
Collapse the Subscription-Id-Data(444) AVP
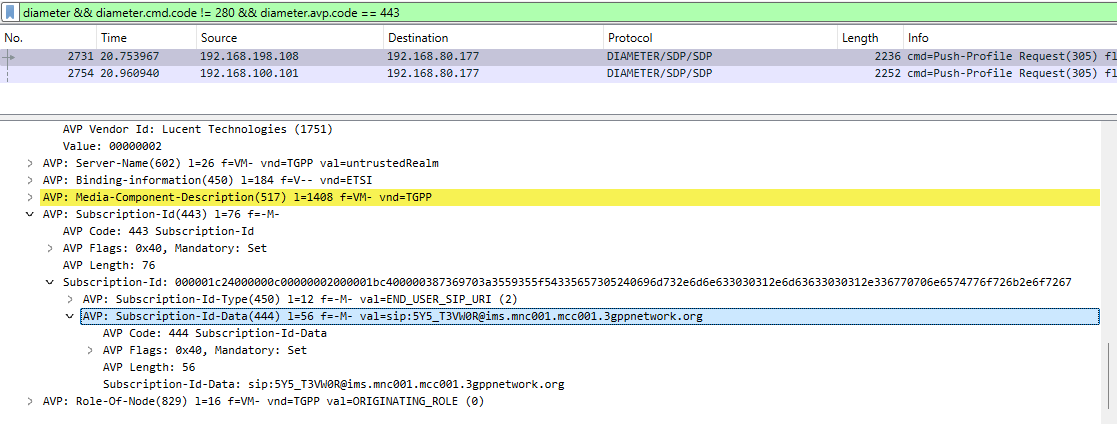click(x=70, y=316)
